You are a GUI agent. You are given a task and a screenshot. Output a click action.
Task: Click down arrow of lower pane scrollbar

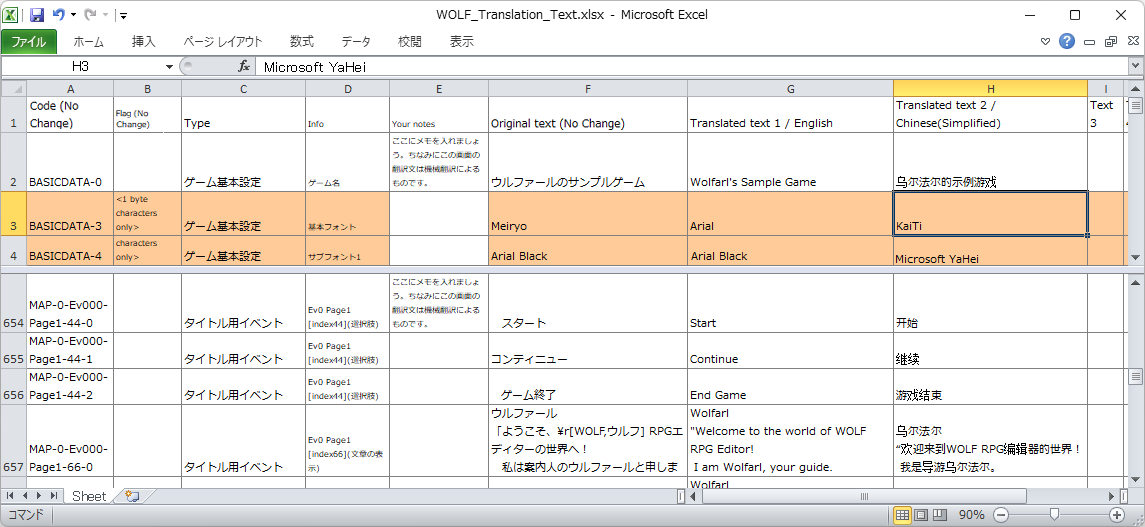[1136, 480]
